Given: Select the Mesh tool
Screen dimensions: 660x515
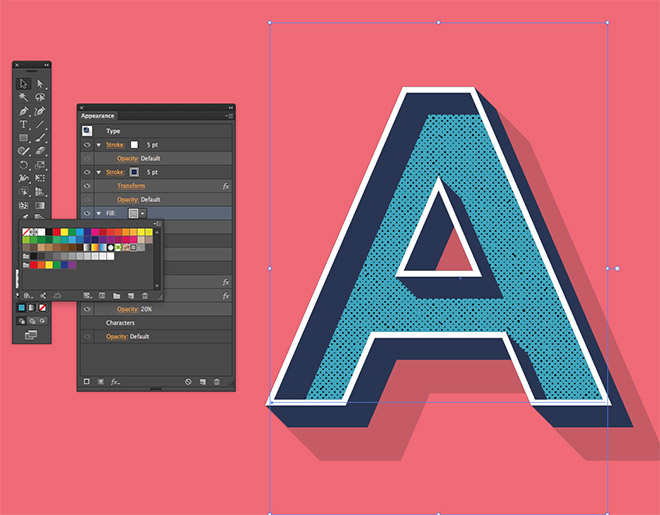Looking at the screenshot, I should pyautogui.click(x=24, y=205).
